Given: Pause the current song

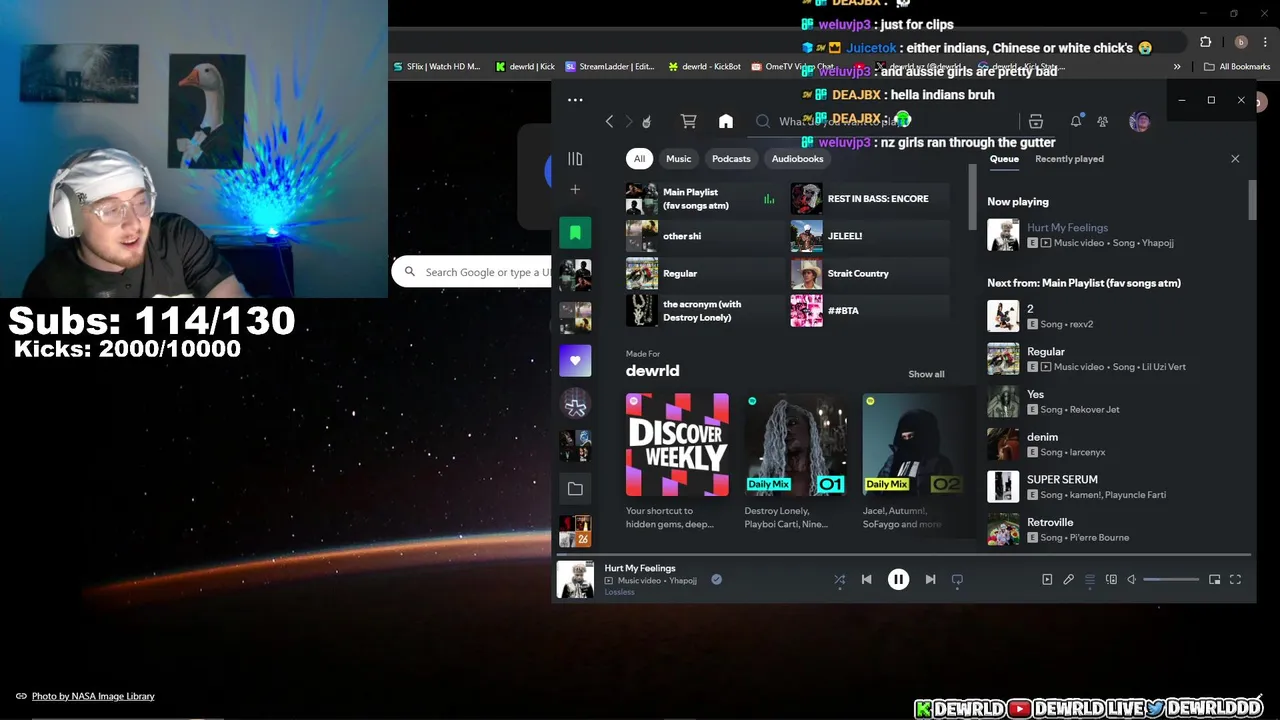Looking at the screenshot, I should click(898, 579).
